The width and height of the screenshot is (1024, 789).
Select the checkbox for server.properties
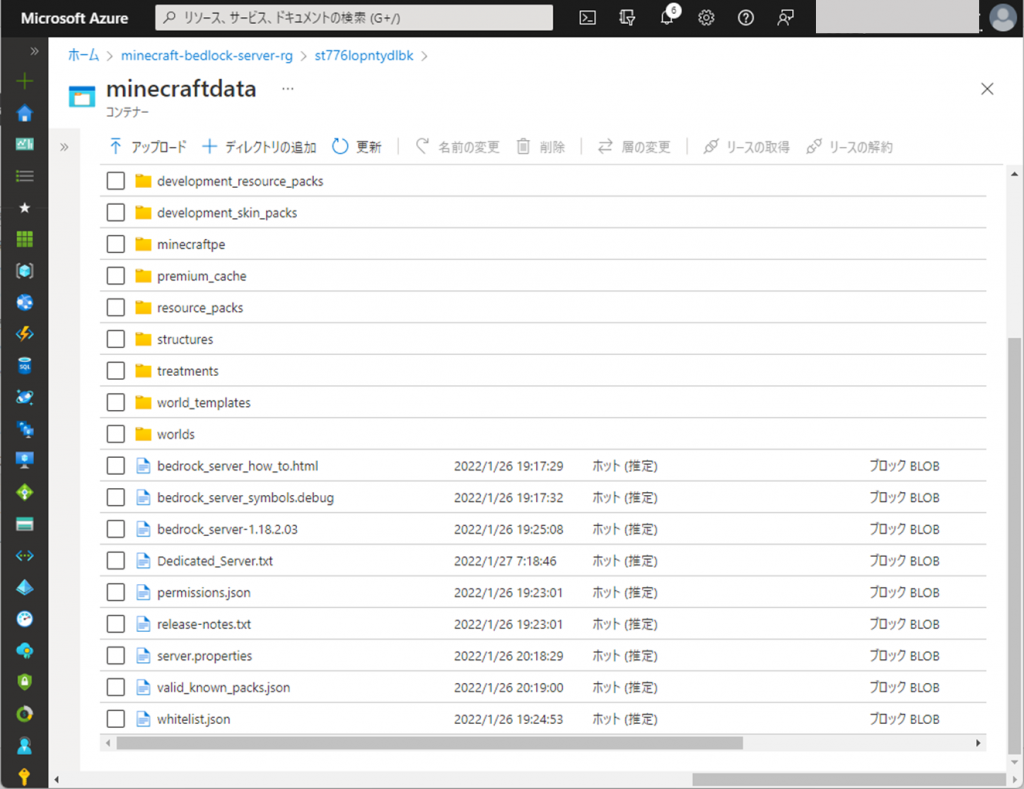pyautogui.click(x=116, y=656)
